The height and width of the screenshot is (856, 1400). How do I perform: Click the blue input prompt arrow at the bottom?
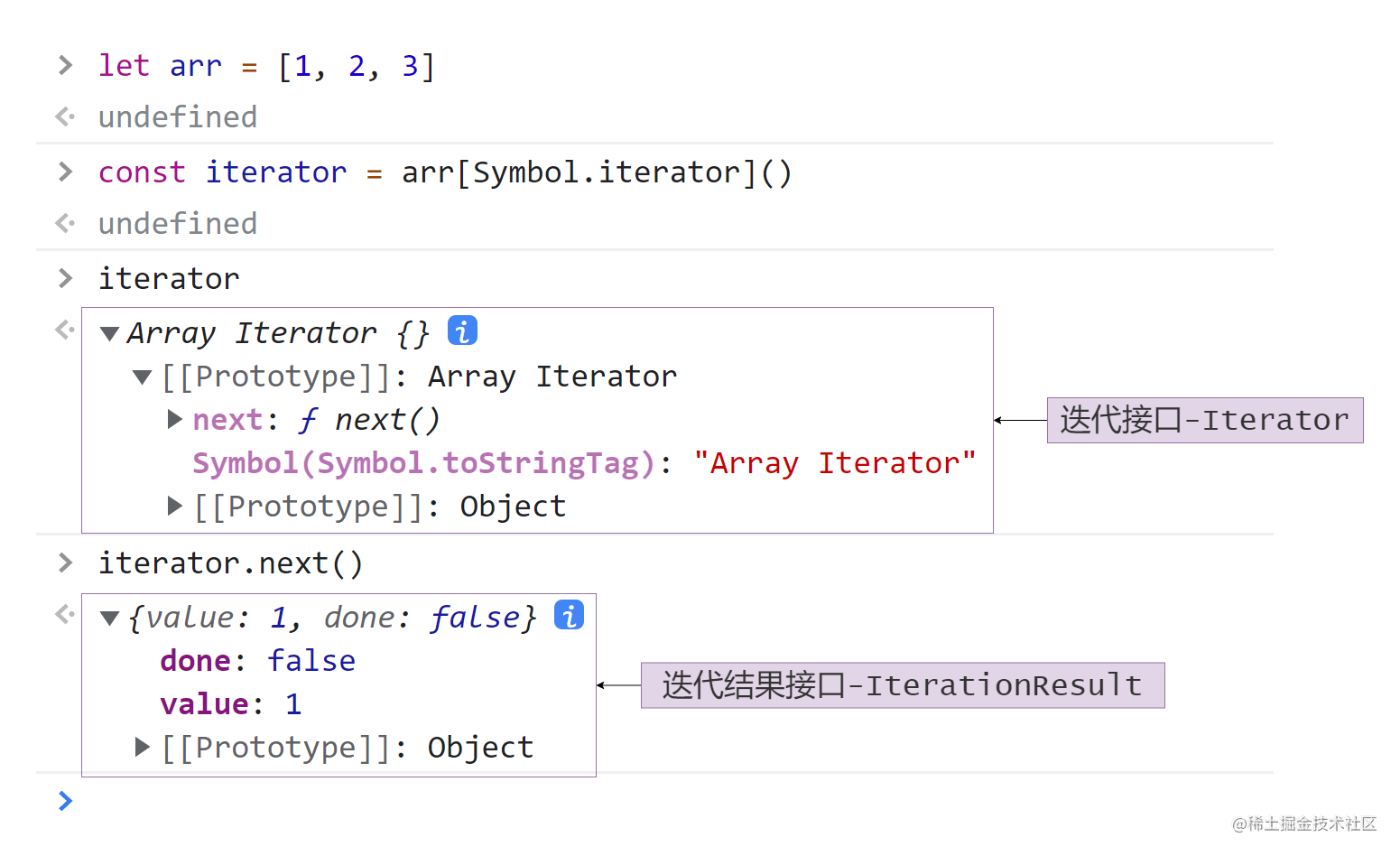pyautogui.click(x=64, y=801)
